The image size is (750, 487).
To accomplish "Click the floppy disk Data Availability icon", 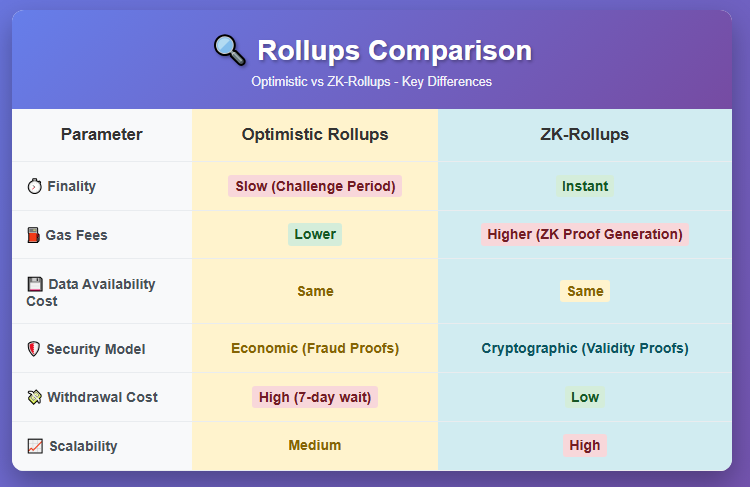I will [x=35, y=285].
